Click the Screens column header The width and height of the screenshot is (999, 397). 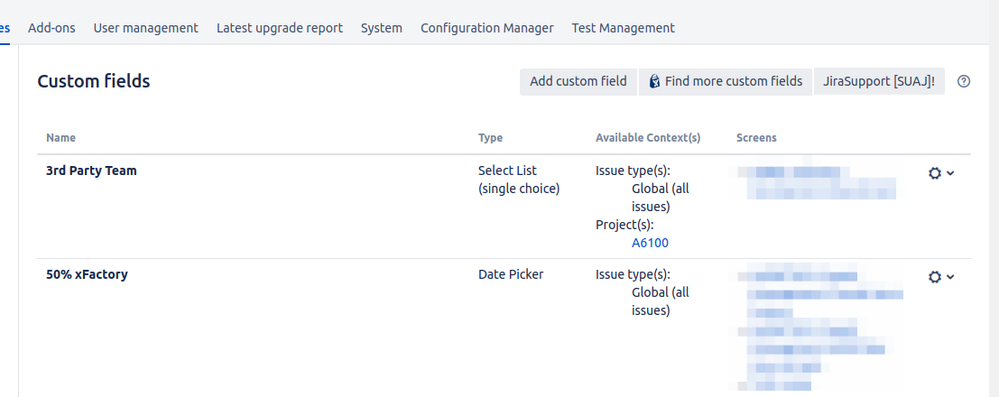756,138
